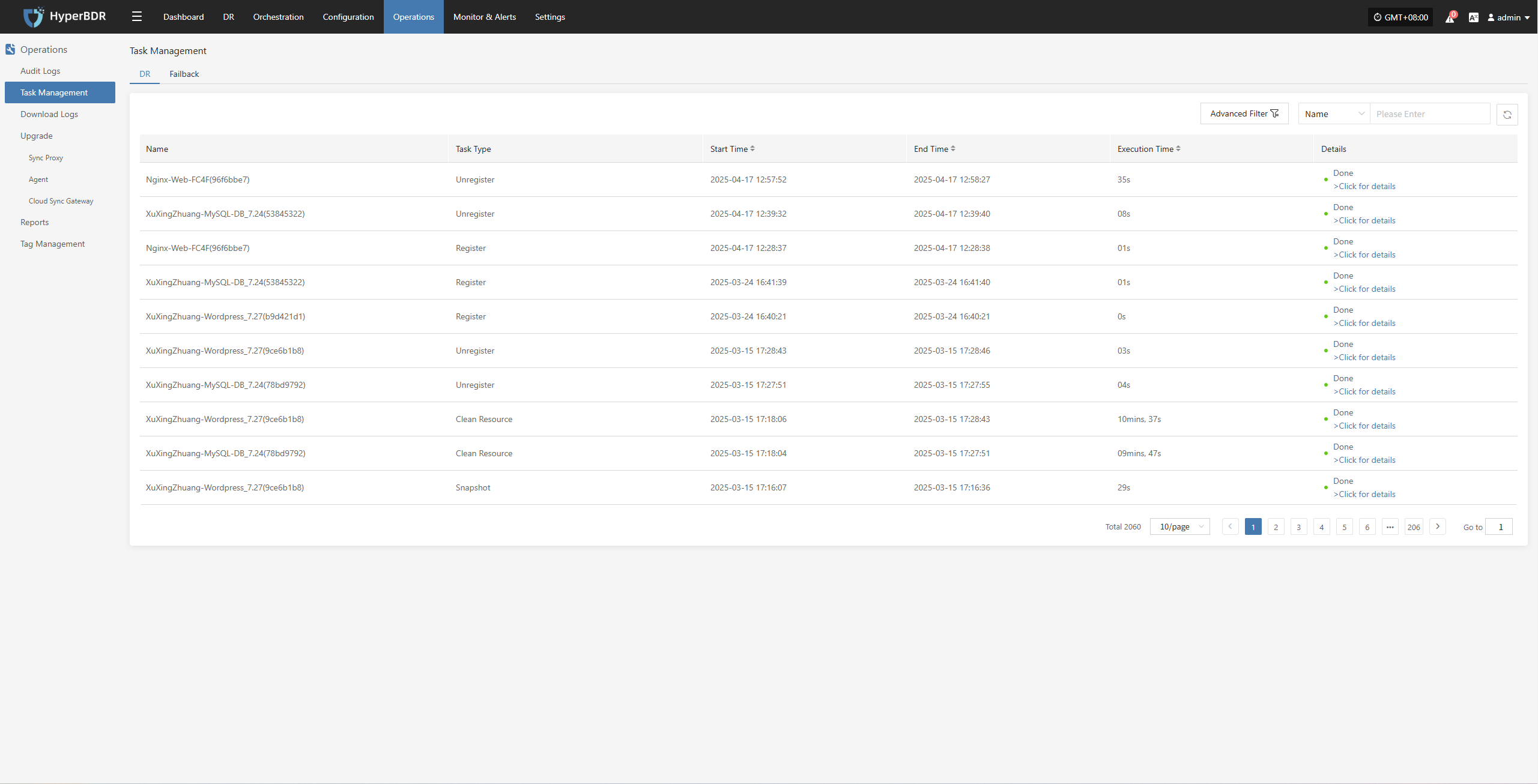Click the HyperBDR logo
Viewport: 1538px width, 784px height.
coord(64,17)
